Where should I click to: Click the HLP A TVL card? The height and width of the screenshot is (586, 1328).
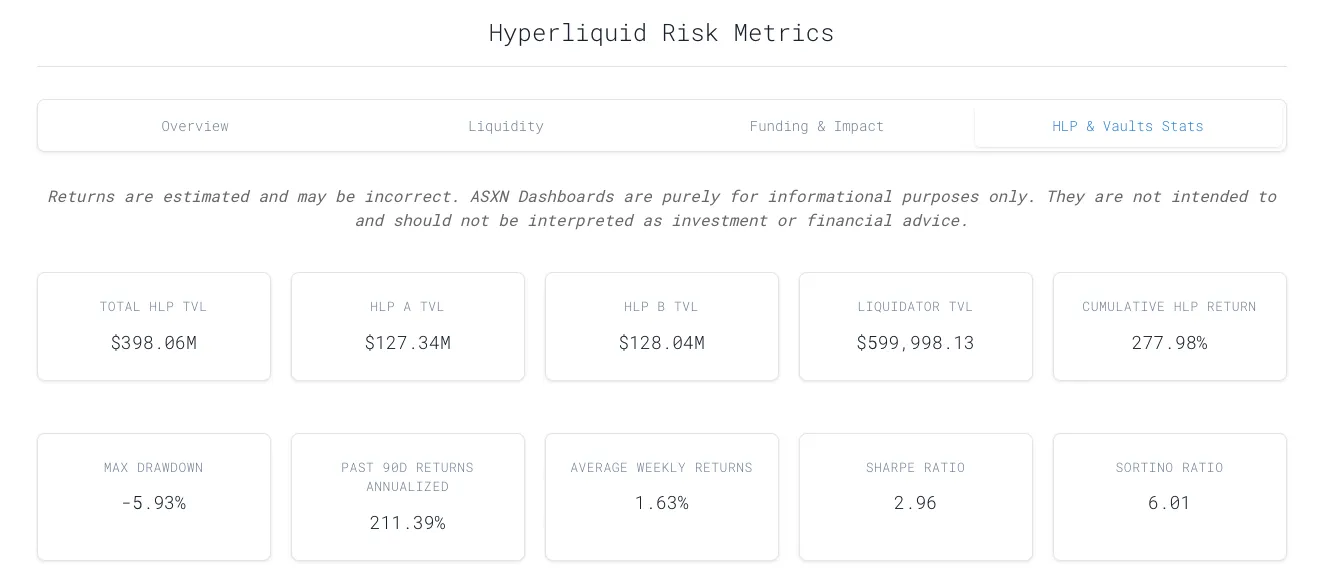(408, 326)
